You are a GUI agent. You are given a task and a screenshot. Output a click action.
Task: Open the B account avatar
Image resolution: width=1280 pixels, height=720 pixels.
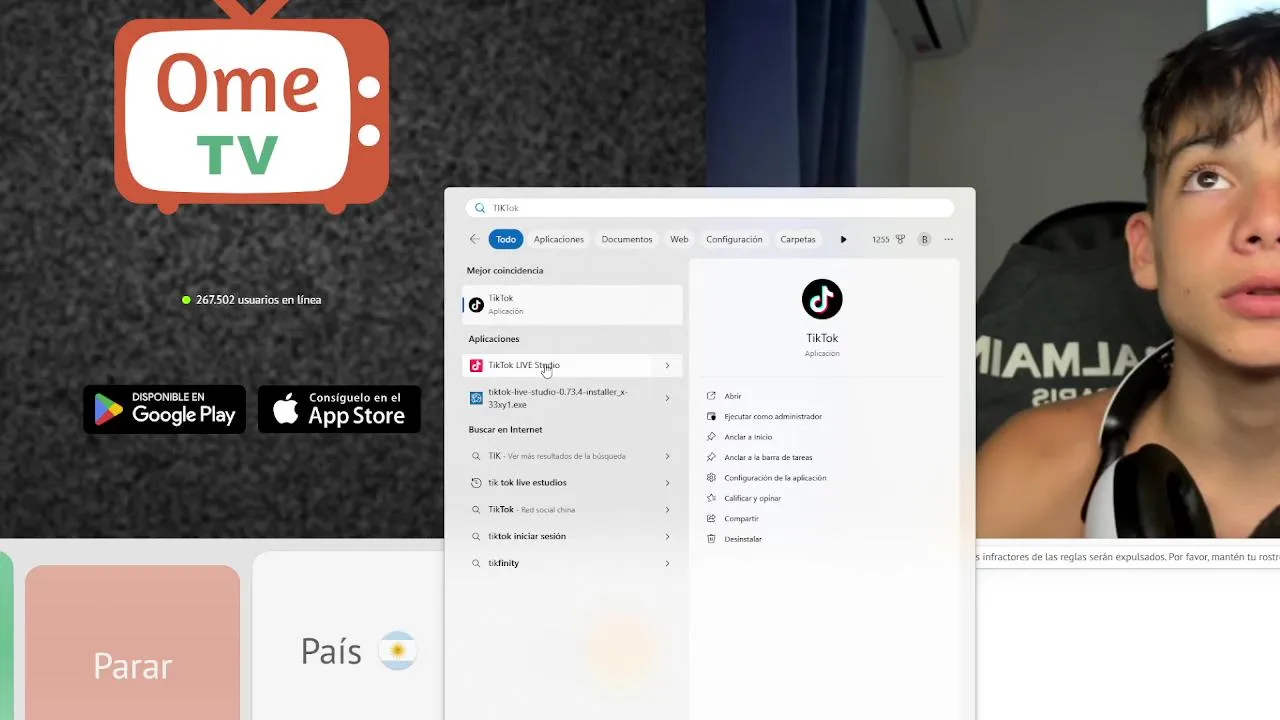coord(924,239)
